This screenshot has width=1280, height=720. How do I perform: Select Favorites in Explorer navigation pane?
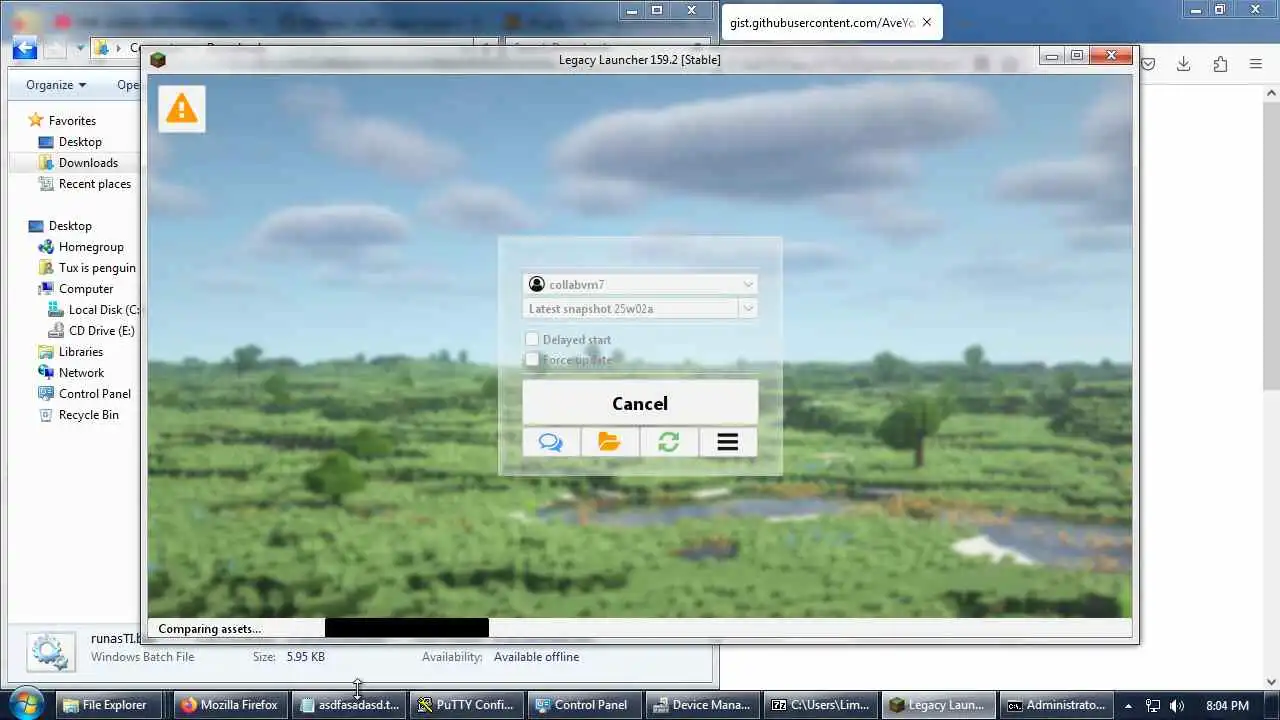click(x=72, y=121)
